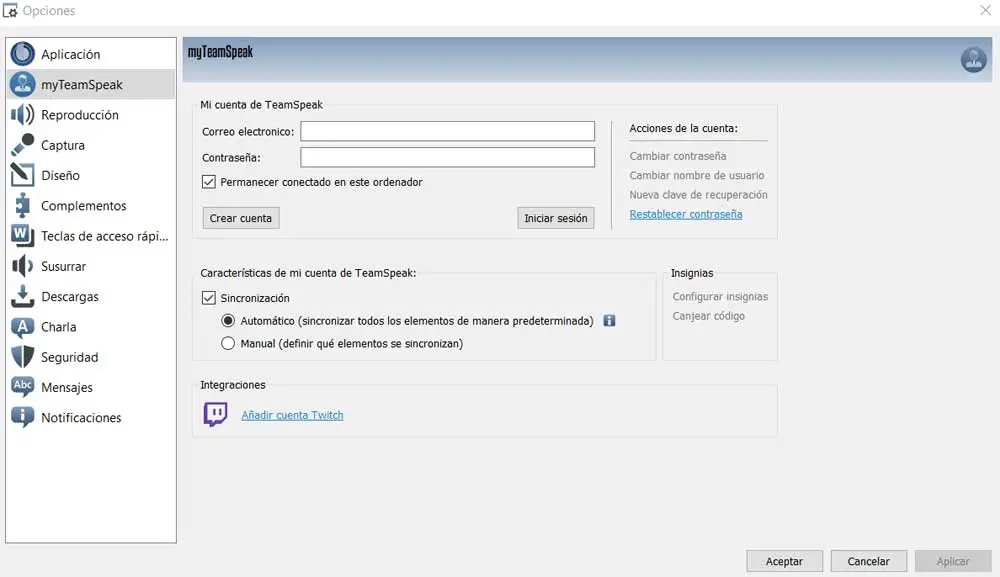Click the Configurar insignias option
The image size is (1000, 577).
(x=720, y=296)
